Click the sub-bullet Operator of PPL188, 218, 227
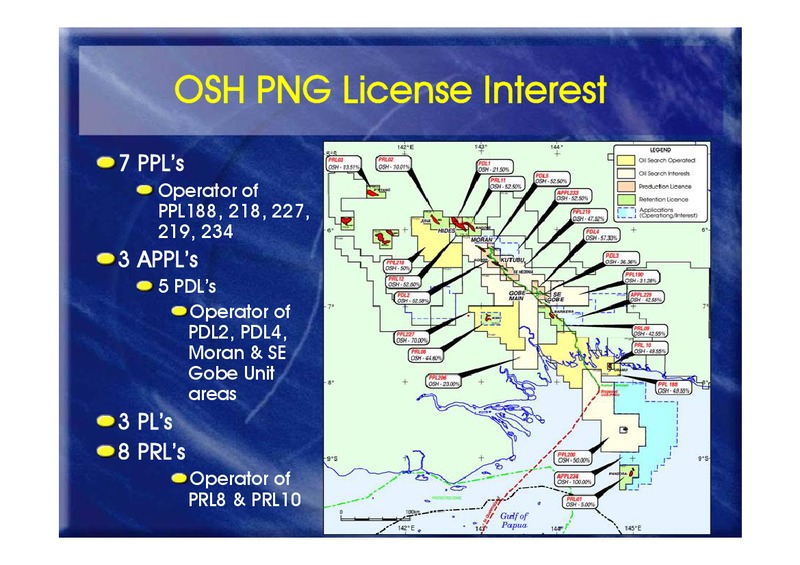This screenshot has width=800, height=565. [234, 211]
